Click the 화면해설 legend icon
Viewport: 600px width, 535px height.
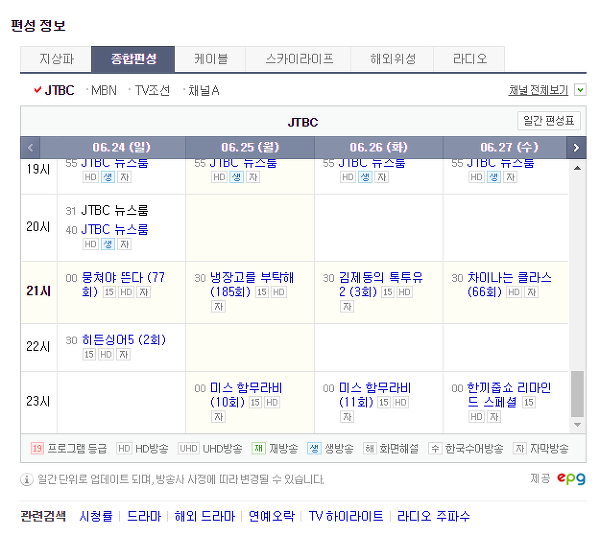pyautogui.click(x=369, y=448)
